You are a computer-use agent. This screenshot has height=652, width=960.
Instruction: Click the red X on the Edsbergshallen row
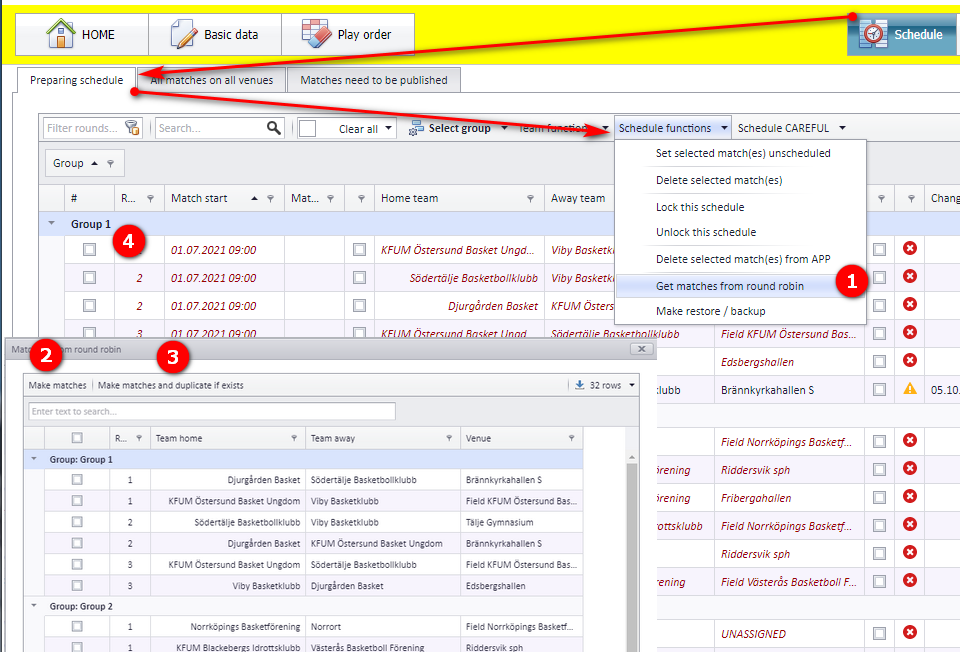910,360
